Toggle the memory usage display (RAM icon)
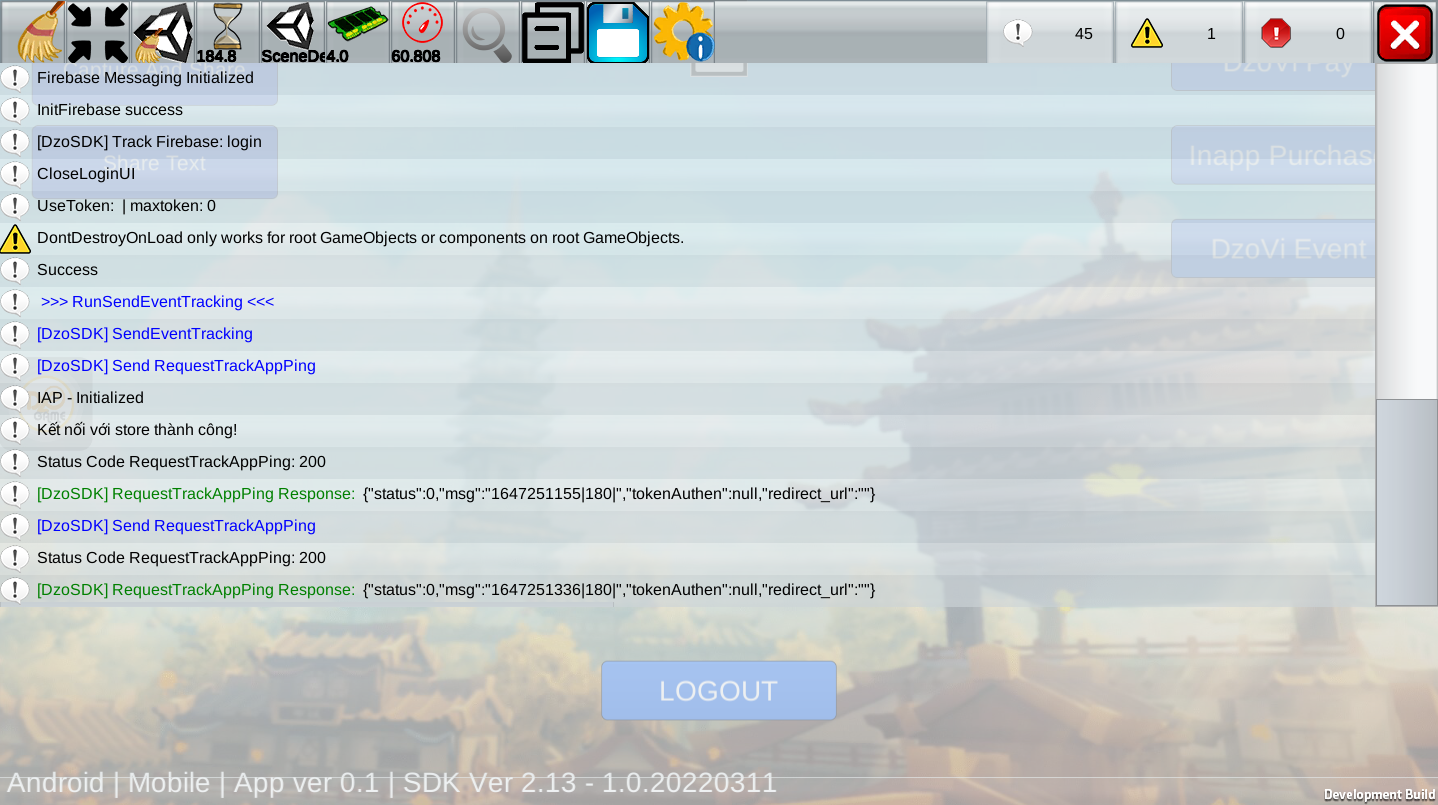 tap(358, 32)
